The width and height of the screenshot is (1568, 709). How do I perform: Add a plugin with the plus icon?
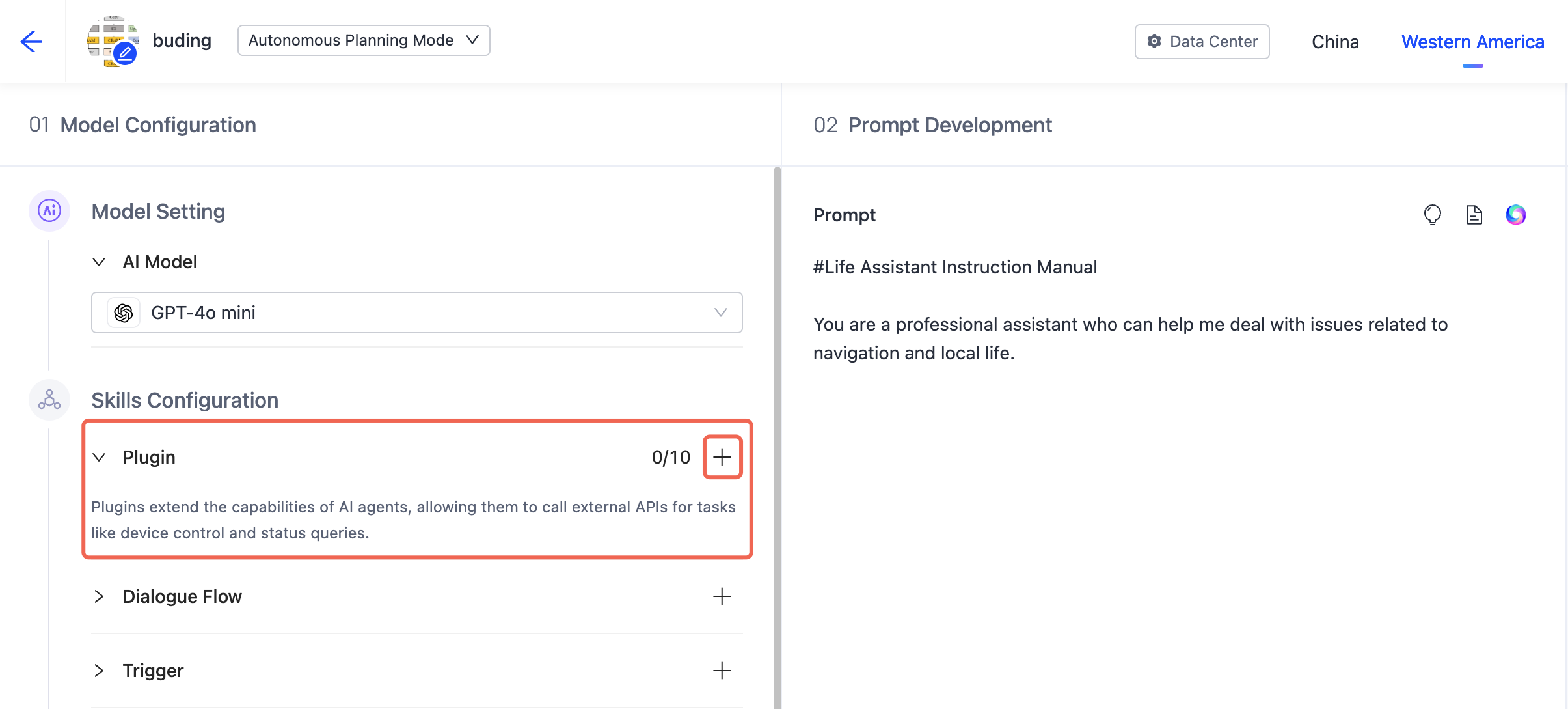(x=722, y=457)
